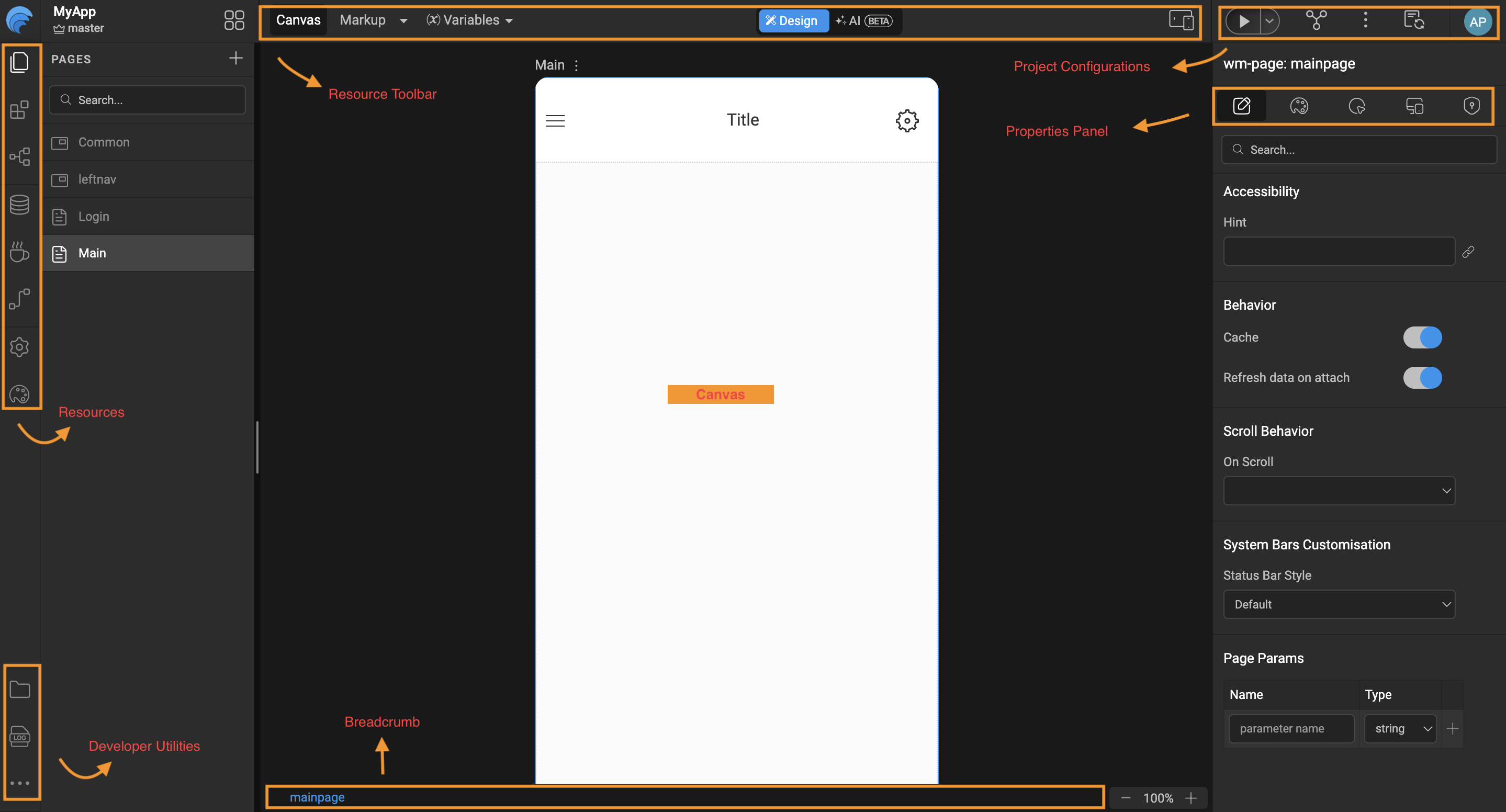Click the bind link icon next to Hint
1506x812 pixels.
pos(1468,252)
